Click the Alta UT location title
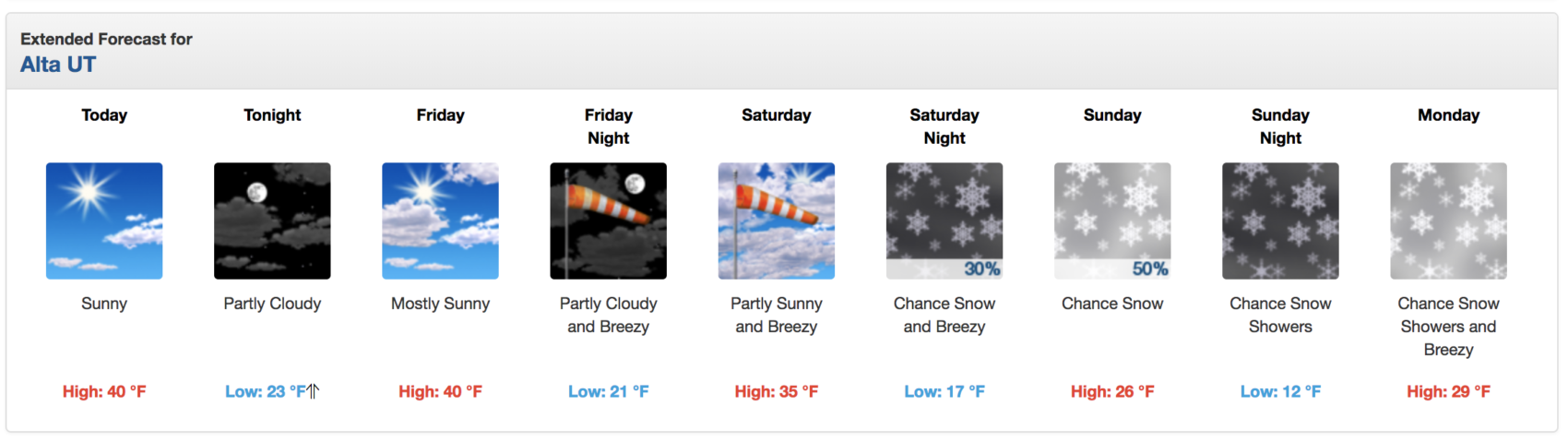The height and width of the screenshot is (442, 1568). click(58, 65)
